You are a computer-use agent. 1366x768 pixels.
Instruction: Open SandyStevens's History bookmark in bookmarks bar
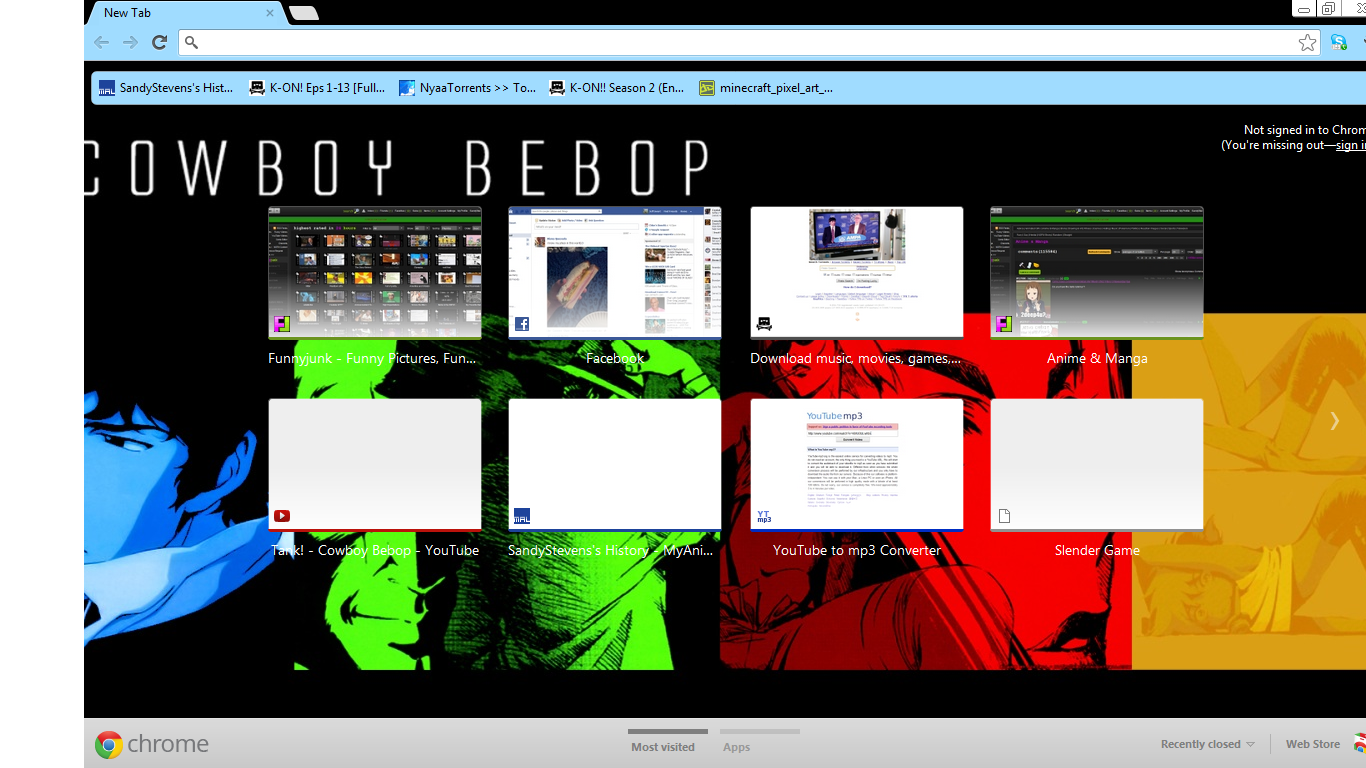(166, 88)
